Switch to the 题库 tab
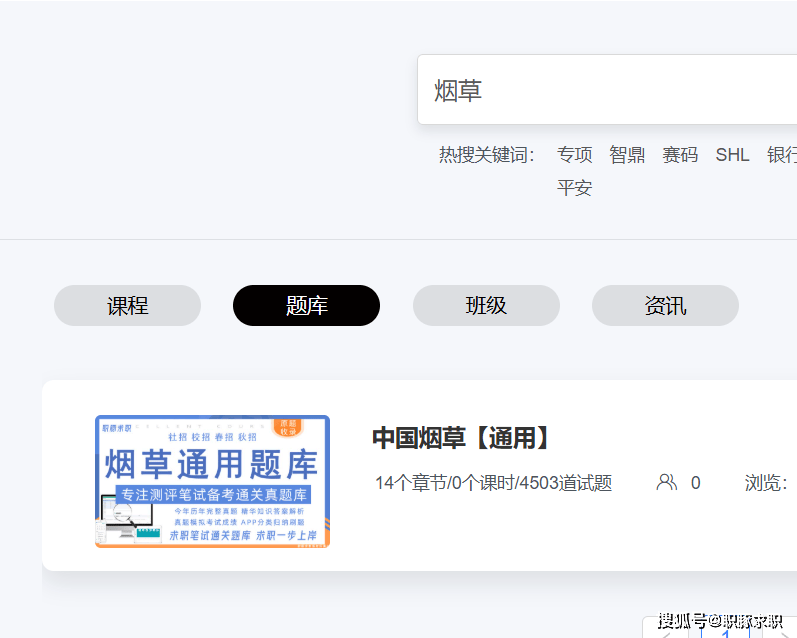Viewport: 797px width, 638px height. coord(306,306)
